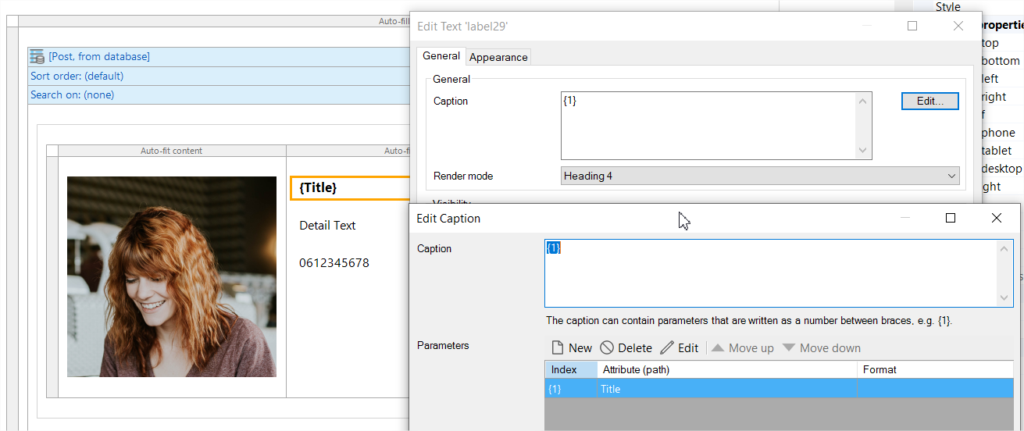Select the {1} Title parameter row
The width and height of the screenshot is (1024, 431).
[779, 389]
